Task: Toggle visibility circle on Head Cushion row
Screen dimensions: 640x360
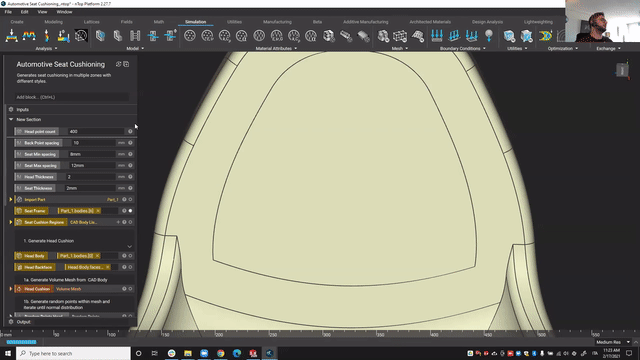Action: pos(131,289)
